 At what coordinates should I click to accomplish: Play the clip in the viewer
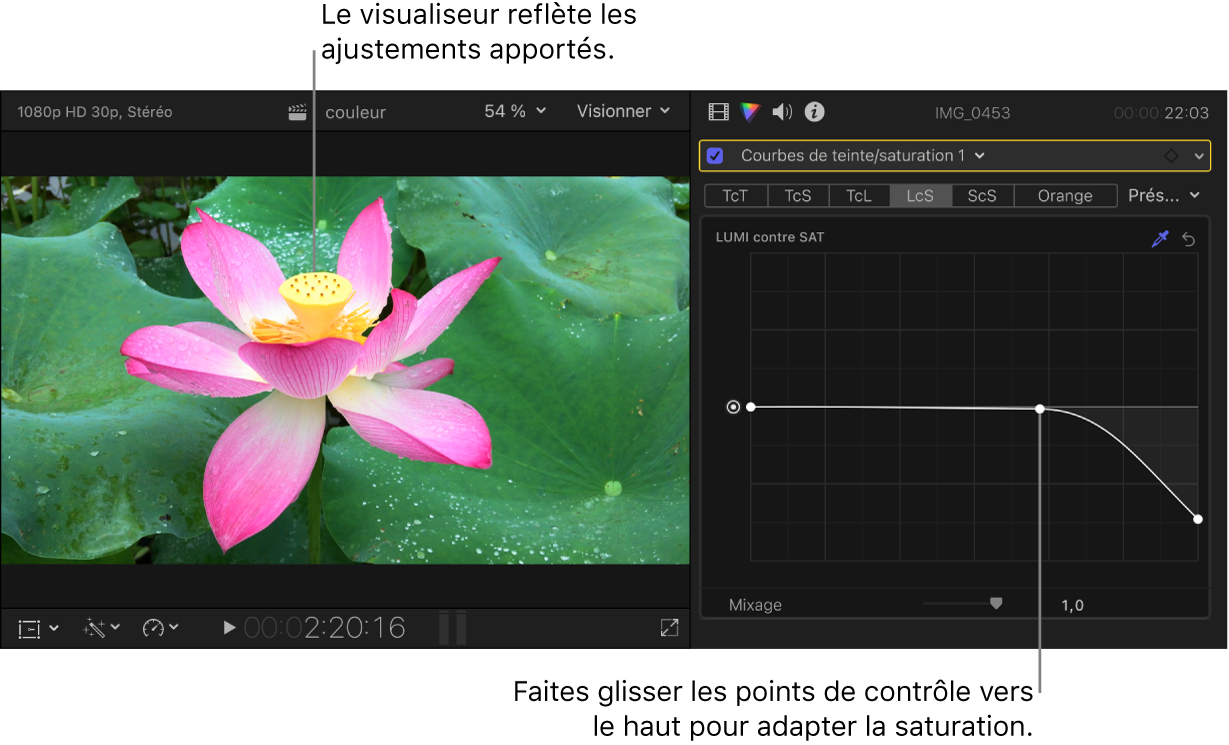(229, 628)
